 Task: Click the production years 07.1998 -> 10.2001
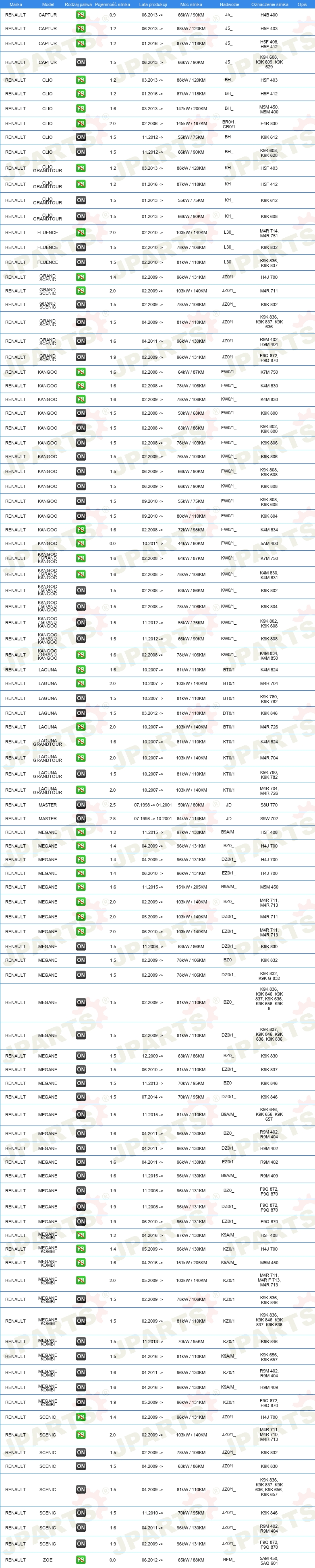point(152,818)
